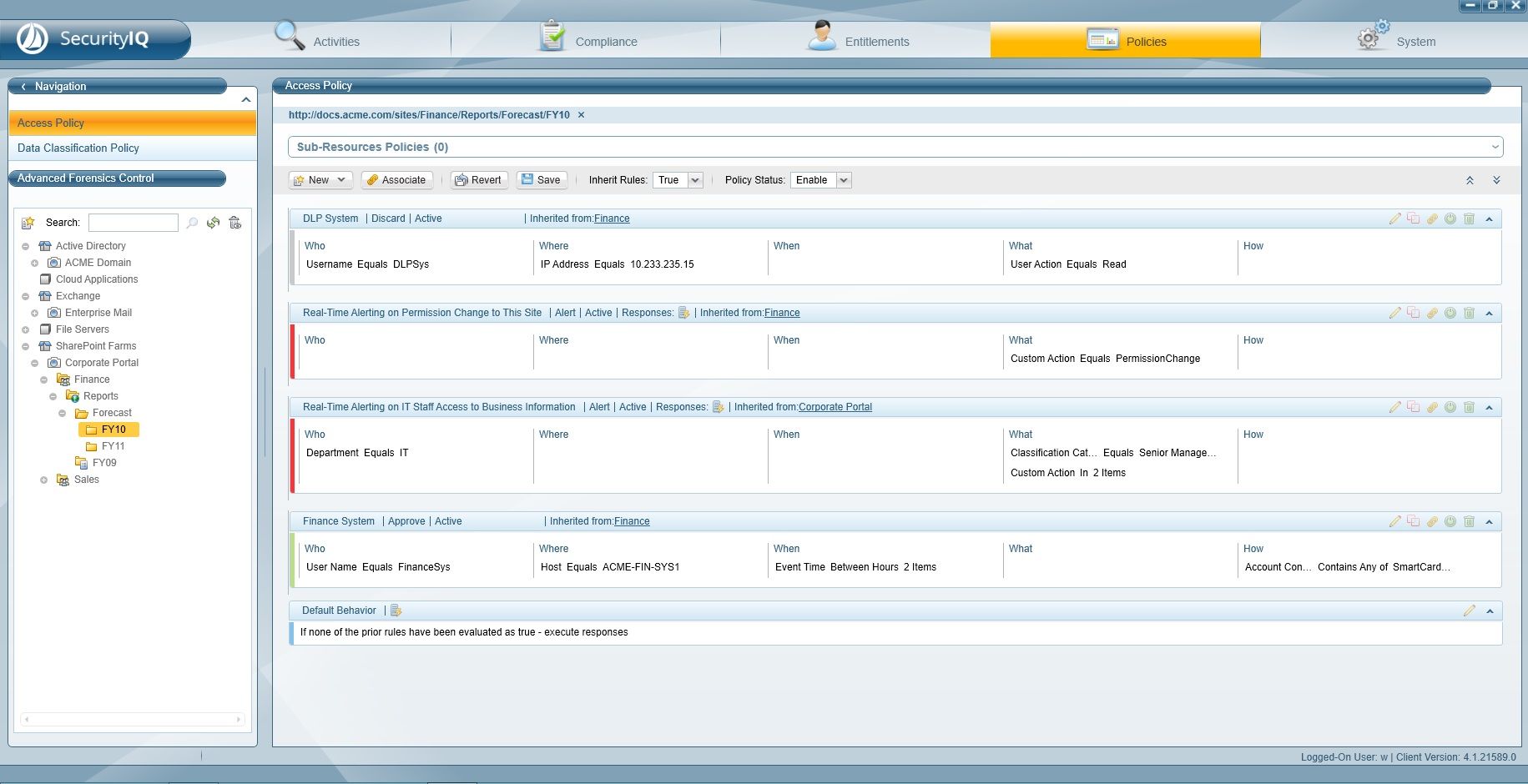Image resolution: width=1528 pixels, height=784 pixels.
Task: Go to the Entitlements tab
Action: point(856,40)
